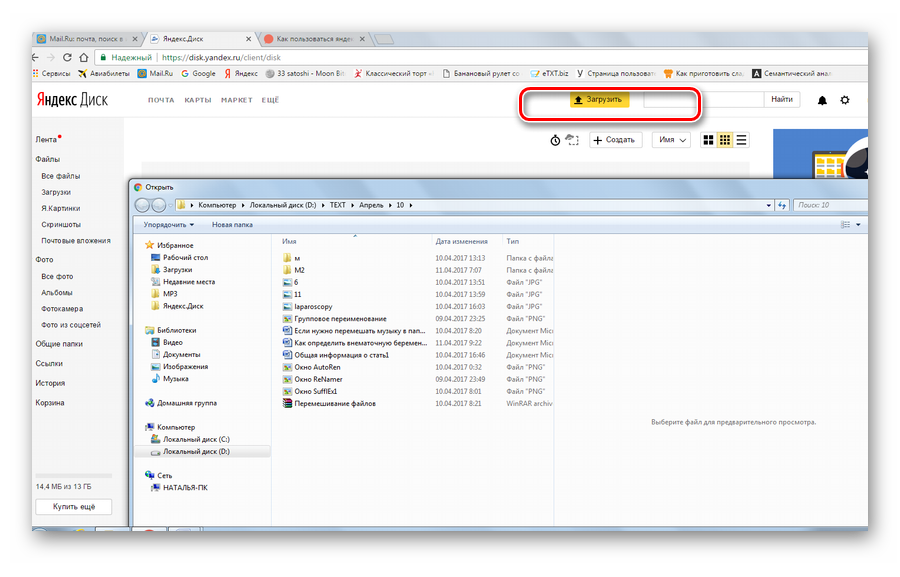Open Загрузки in the Yandex Disk sidebar
900x577 pixels.
coord(56,192)
